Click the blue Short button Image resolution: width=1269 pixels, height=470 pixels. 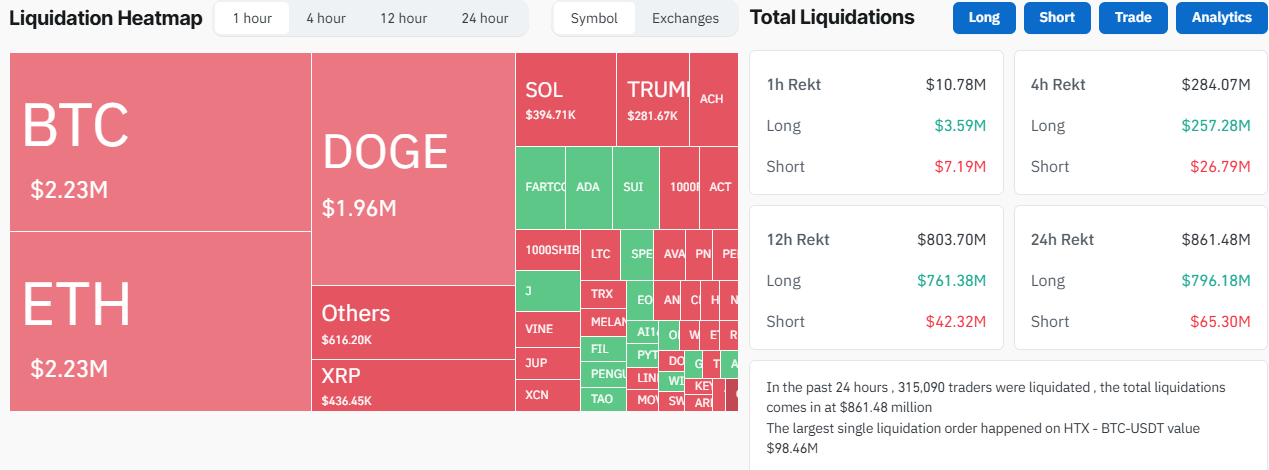click(1057, 18)
